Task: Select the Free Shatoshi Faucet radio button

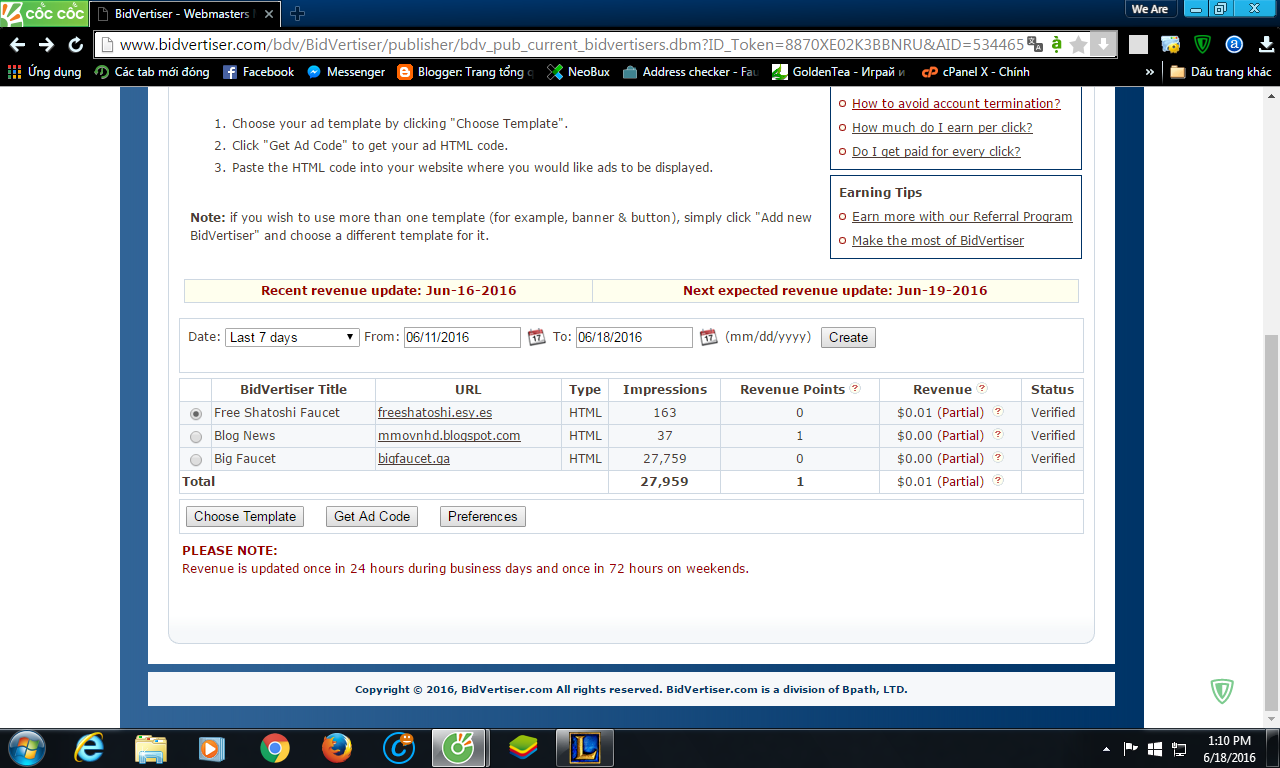Action: pos(195,413)
